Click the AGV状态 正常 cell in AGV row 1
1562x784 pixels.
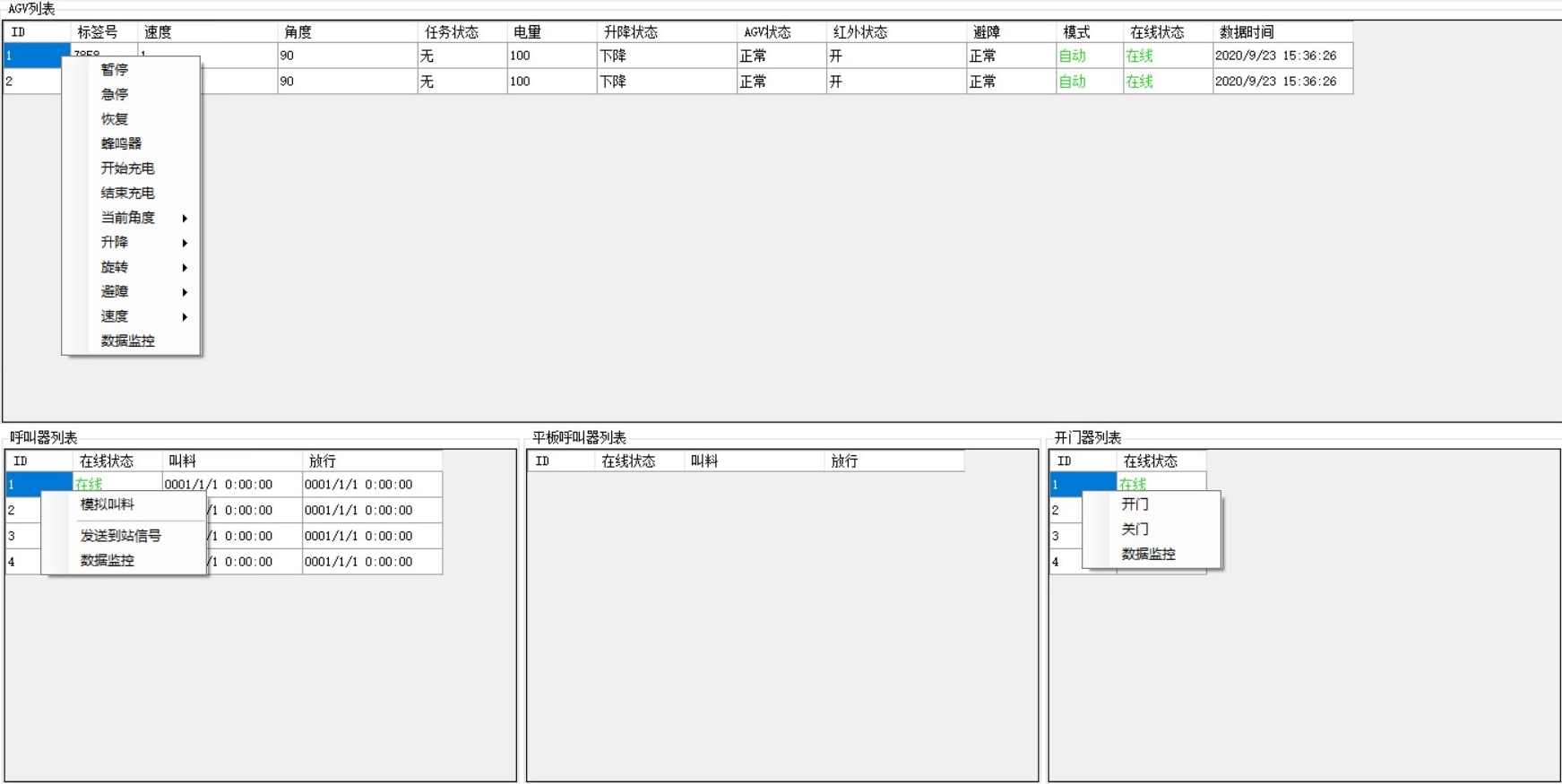point(781,56)
